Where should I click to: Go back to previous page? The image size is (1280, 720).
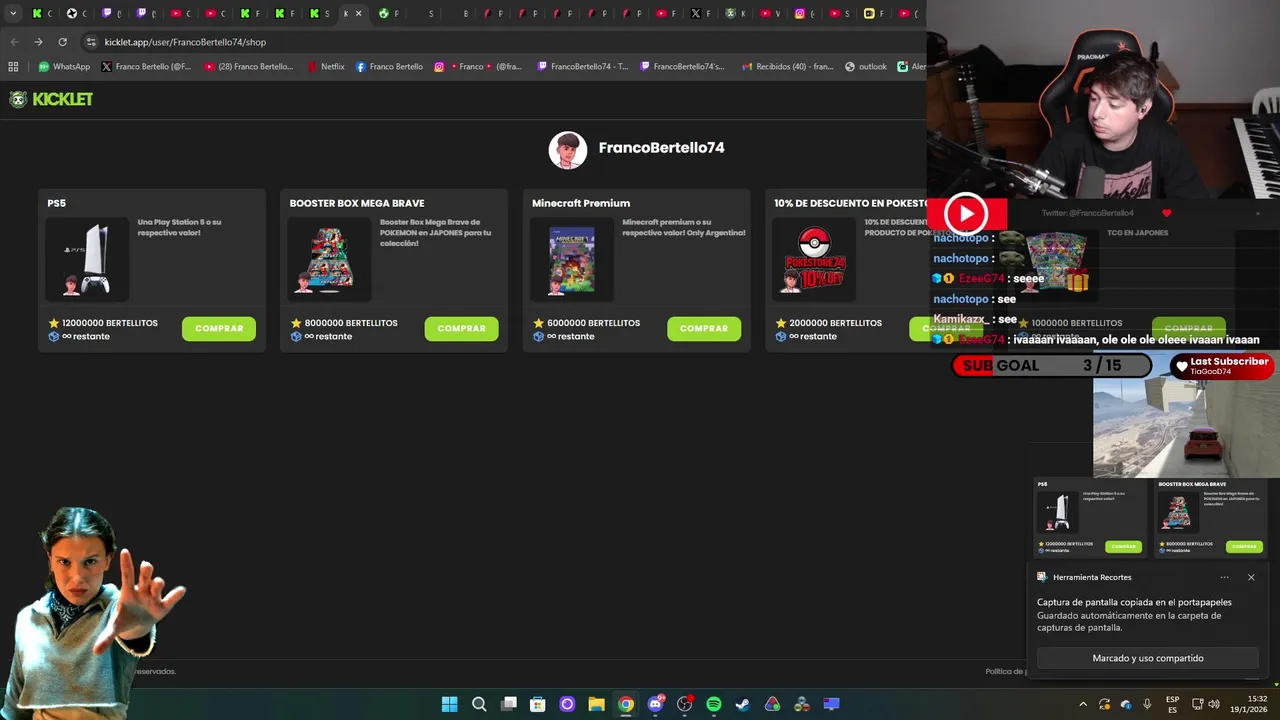[14, 42]
